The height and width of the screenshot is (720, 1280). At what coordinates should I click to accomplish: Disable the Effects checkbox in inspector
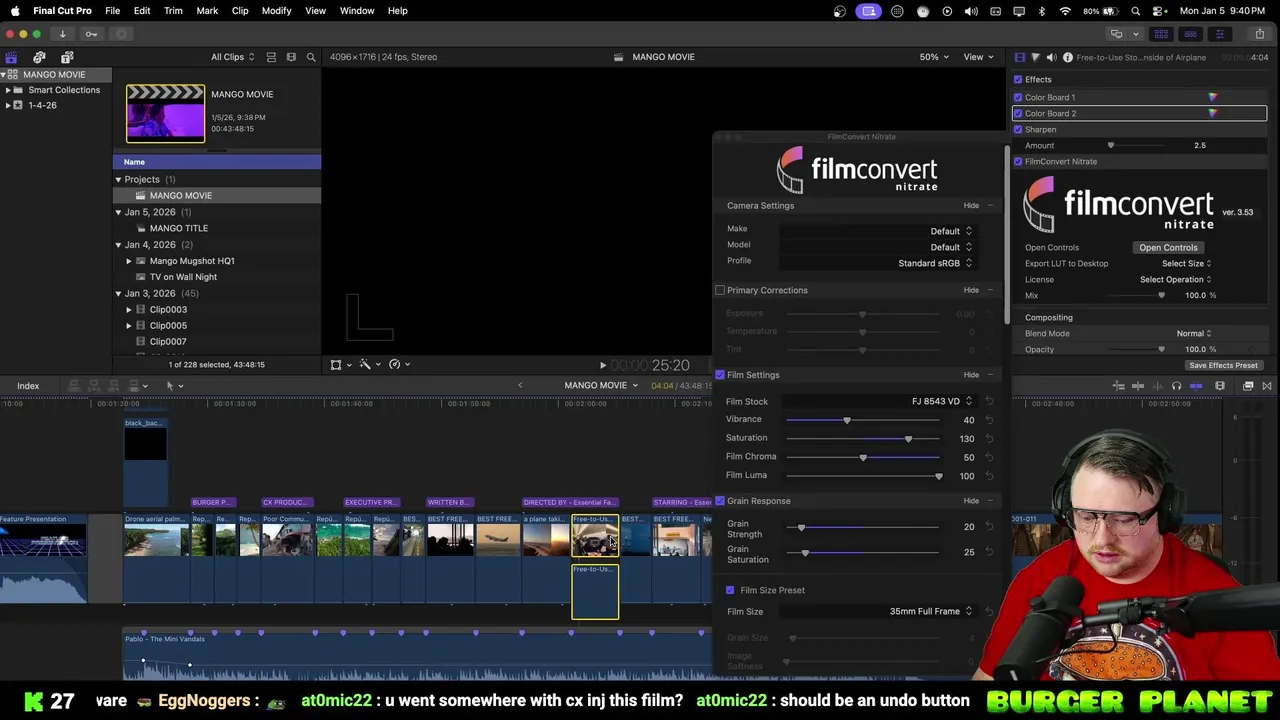[x=1018, y=79]
